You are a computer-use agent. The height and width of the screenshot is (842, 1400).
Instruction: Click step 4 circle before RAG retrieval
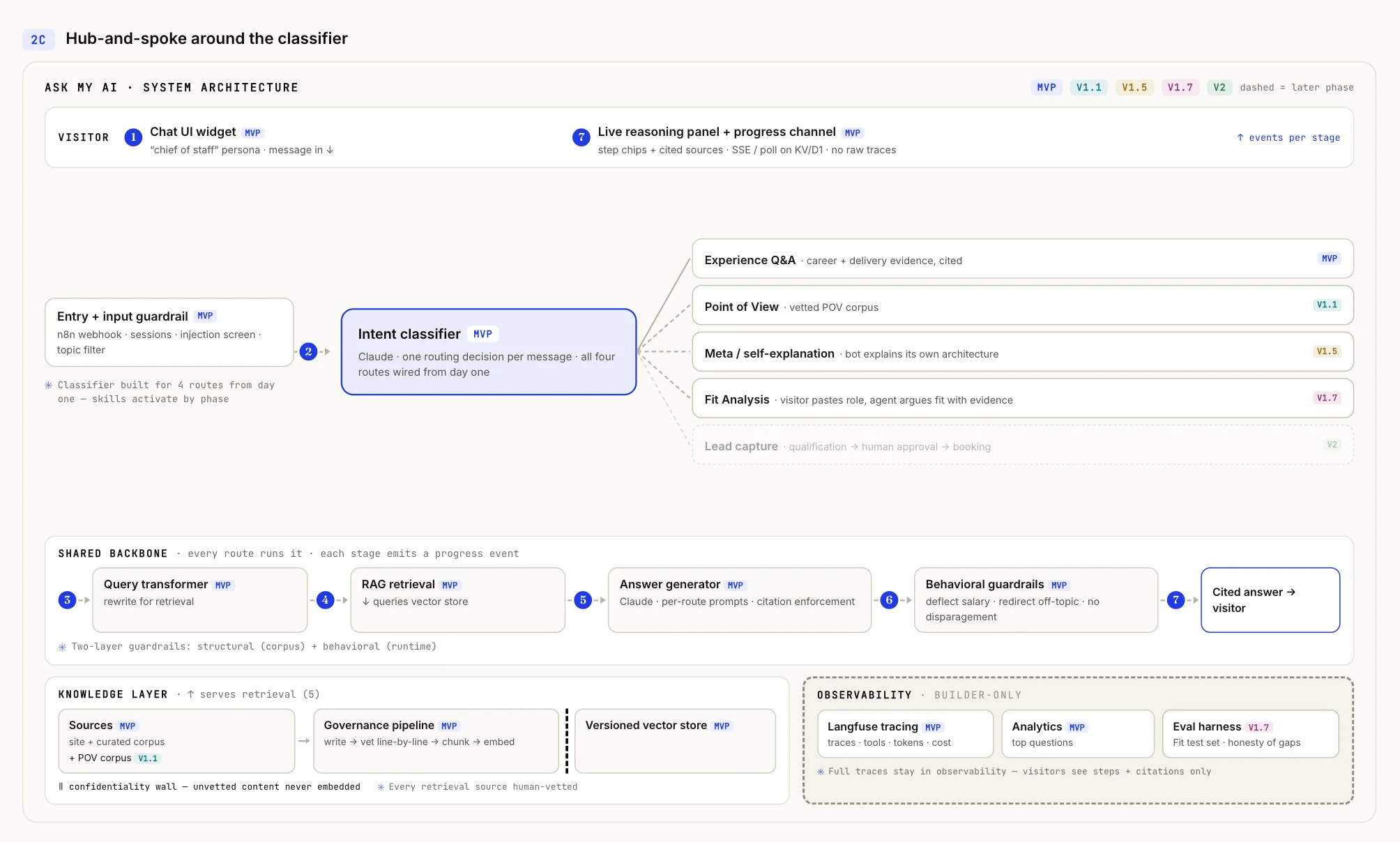click(x=325, y=600)
